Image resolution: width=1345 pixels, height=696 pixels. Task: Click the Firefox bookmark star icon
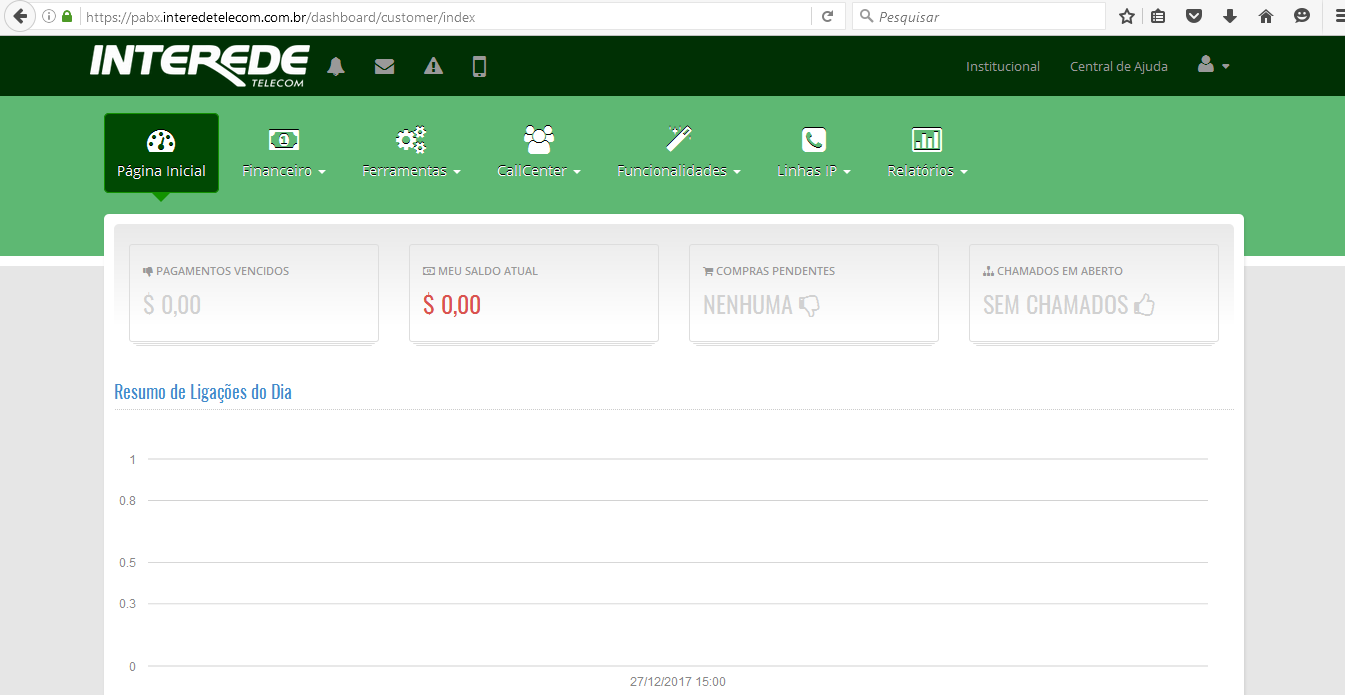tap(1127, 16)
